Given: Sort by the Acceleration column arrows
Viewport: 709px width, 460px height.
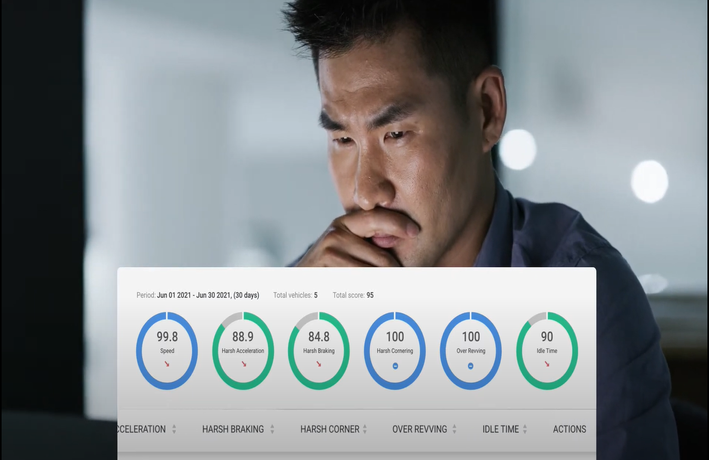Looking at the screenshot, I should coord(174,429).
